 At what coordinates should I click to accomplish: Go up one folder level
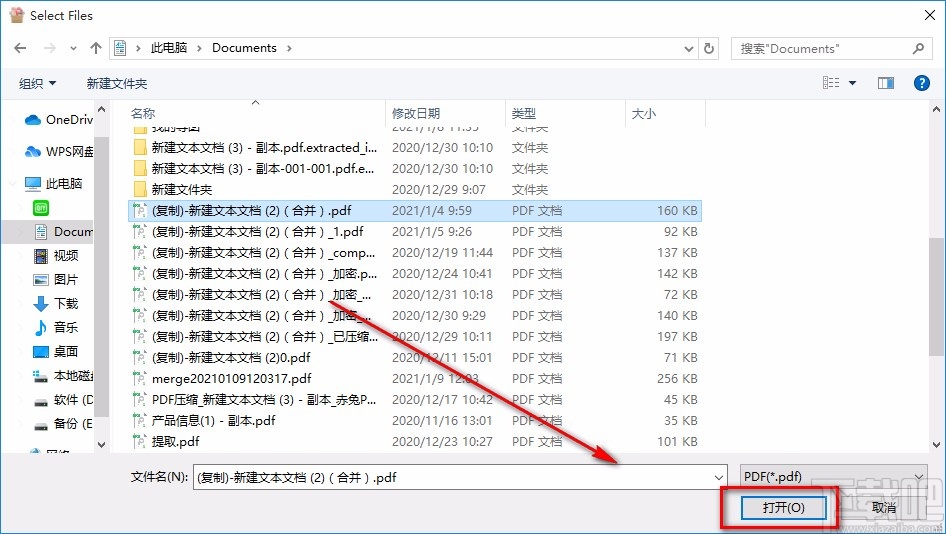point(95,48)
